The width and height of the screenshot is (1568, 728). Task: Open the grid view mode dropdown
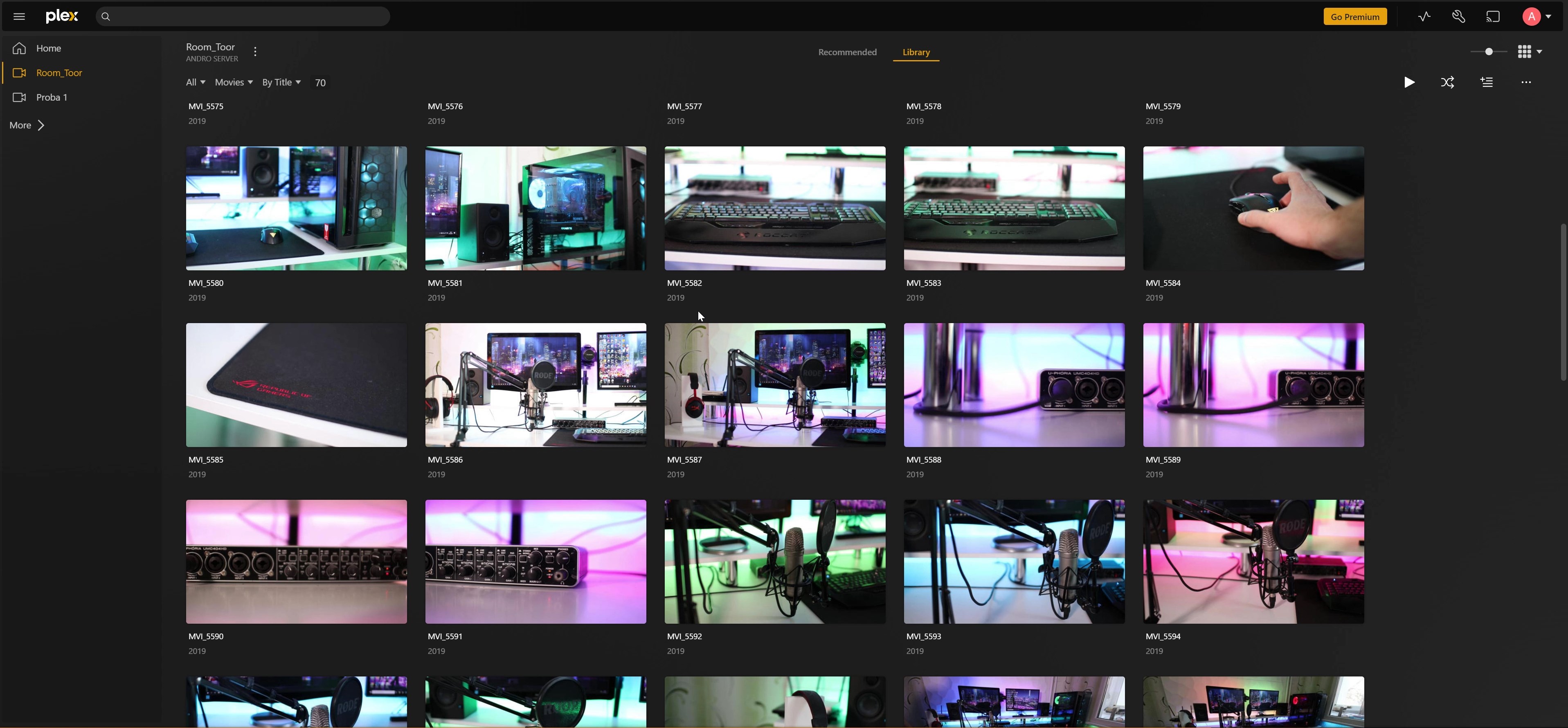[1530, 52]
